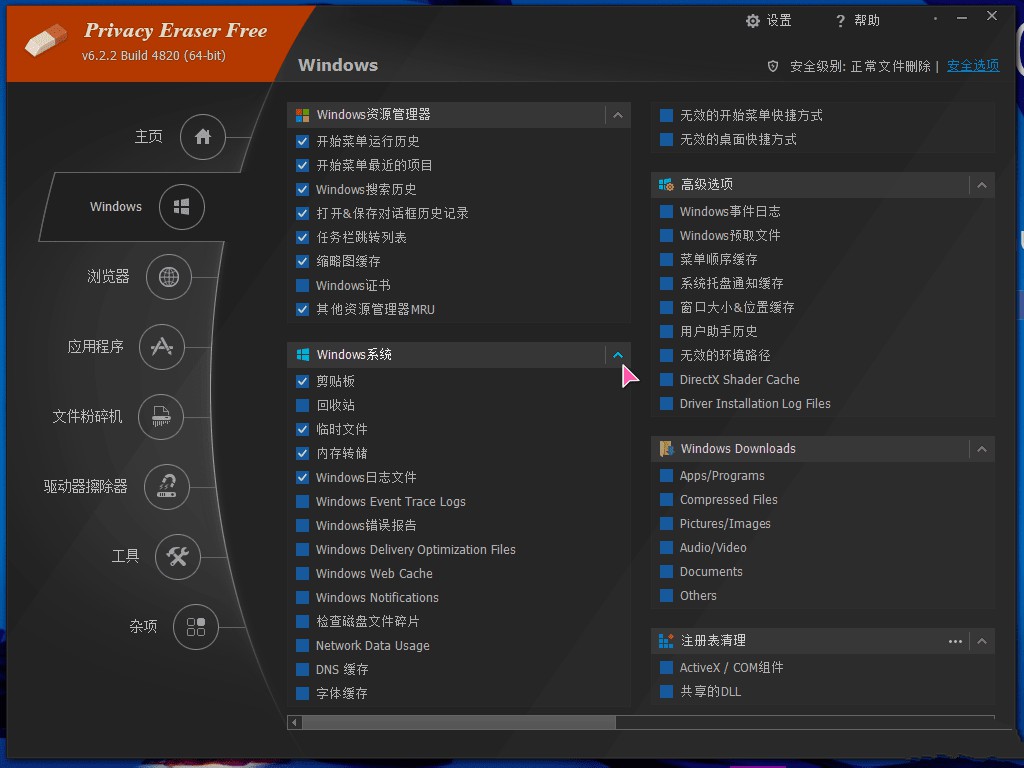This screenshot has height=768, width=1024.
Task: Click the settings gear icon
Action: click(x=753, y=21)
